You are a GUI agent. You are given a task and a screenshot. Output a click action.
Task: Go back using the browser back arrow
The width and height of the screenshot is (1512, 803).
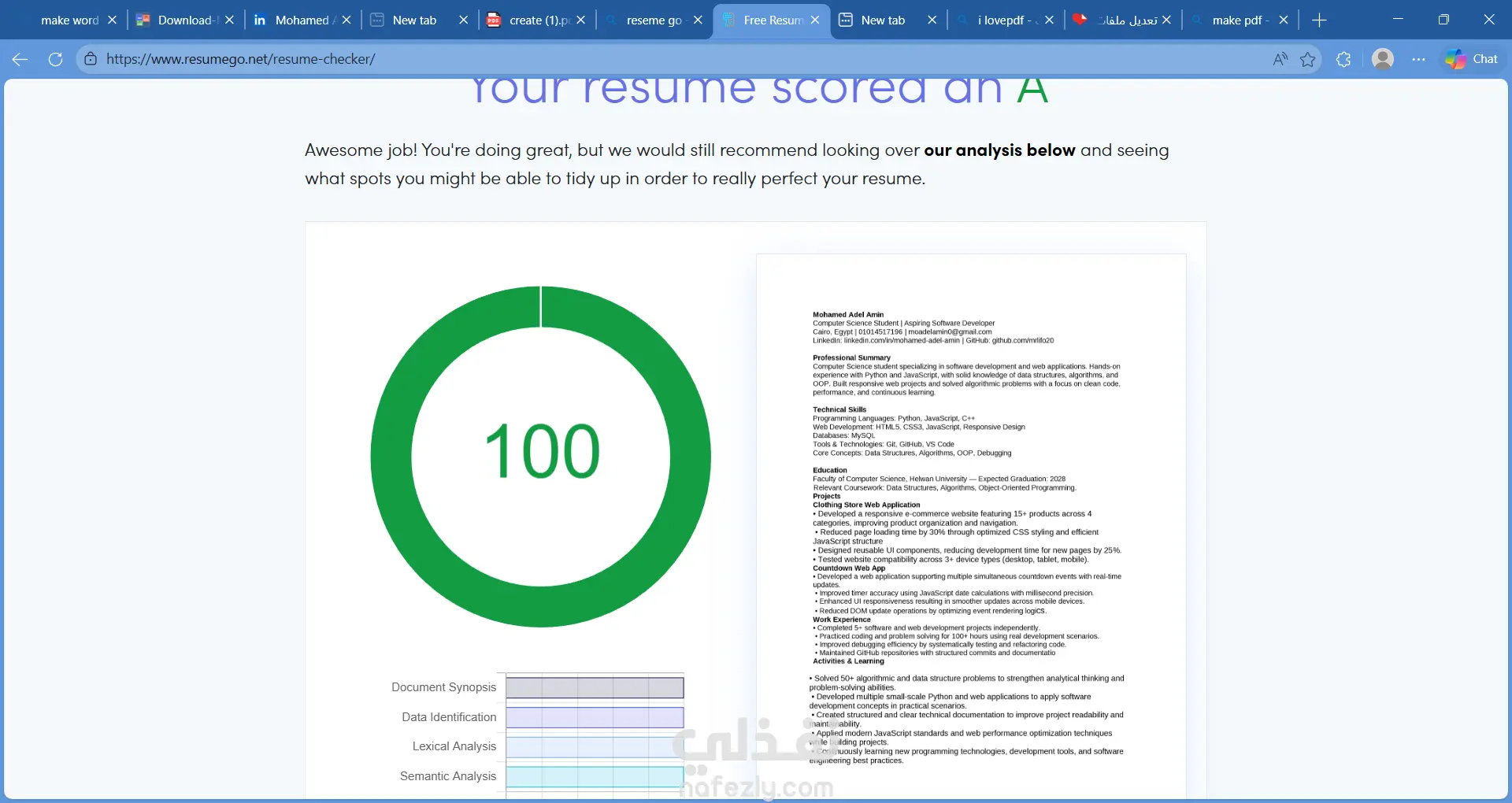tap(20, 59)
